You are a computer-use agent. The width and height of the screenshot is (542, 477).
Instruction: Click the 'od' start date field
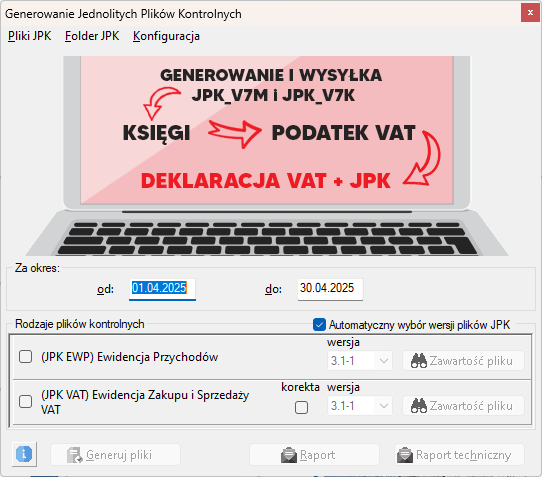click(162, 289)
